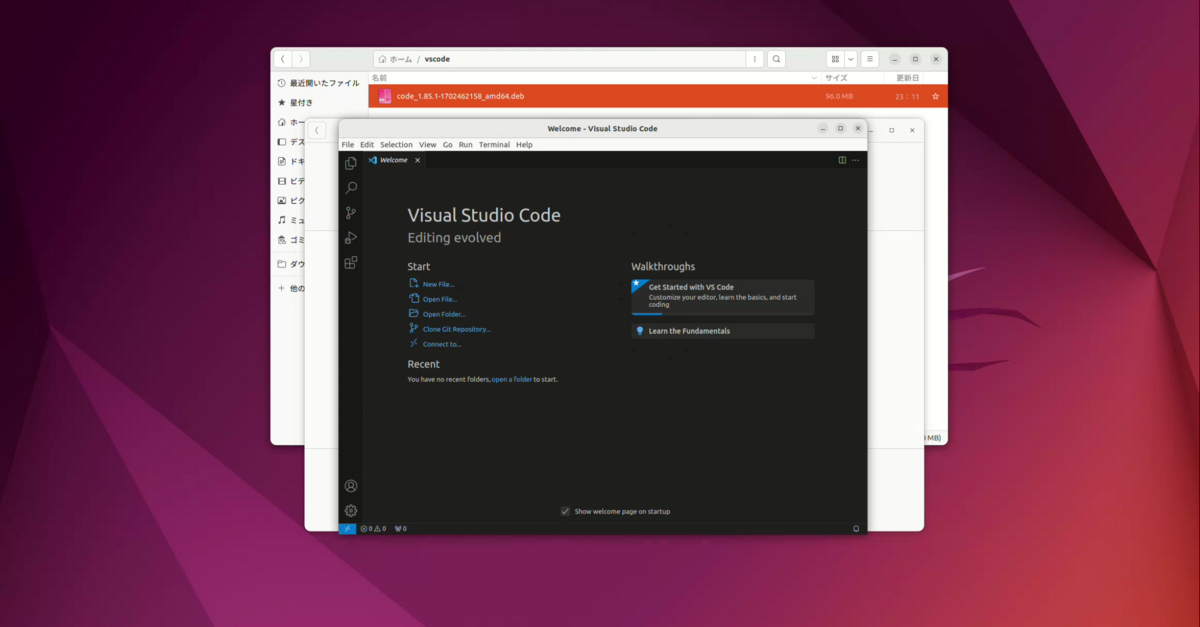This screenshot has height=627, width=1200.
Task: Sort by the modified date column header
Action: (907, 78)
